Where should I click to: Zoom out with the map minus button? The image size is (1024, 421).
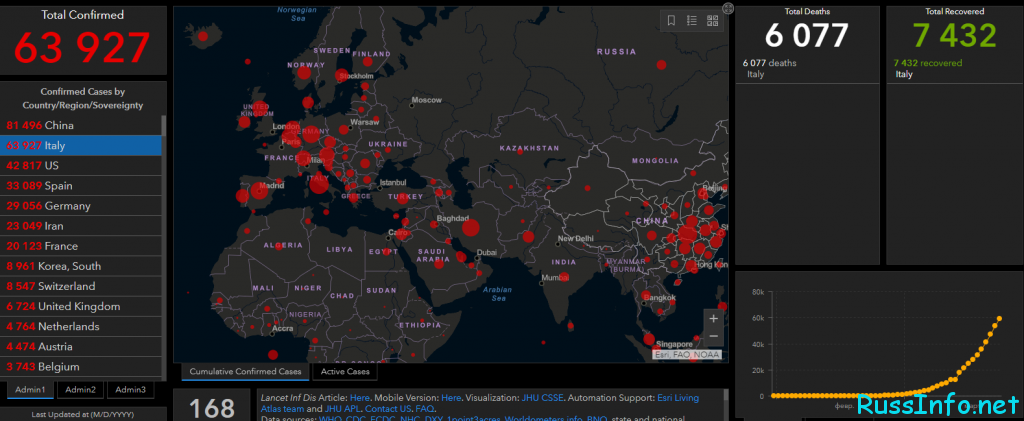(x=713, y=337)
